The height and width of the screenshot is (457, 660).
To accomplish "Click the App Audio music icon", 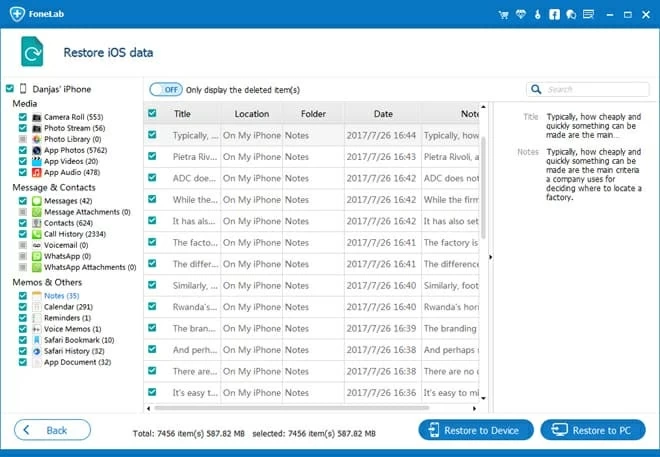I will [x=35, y=172].
